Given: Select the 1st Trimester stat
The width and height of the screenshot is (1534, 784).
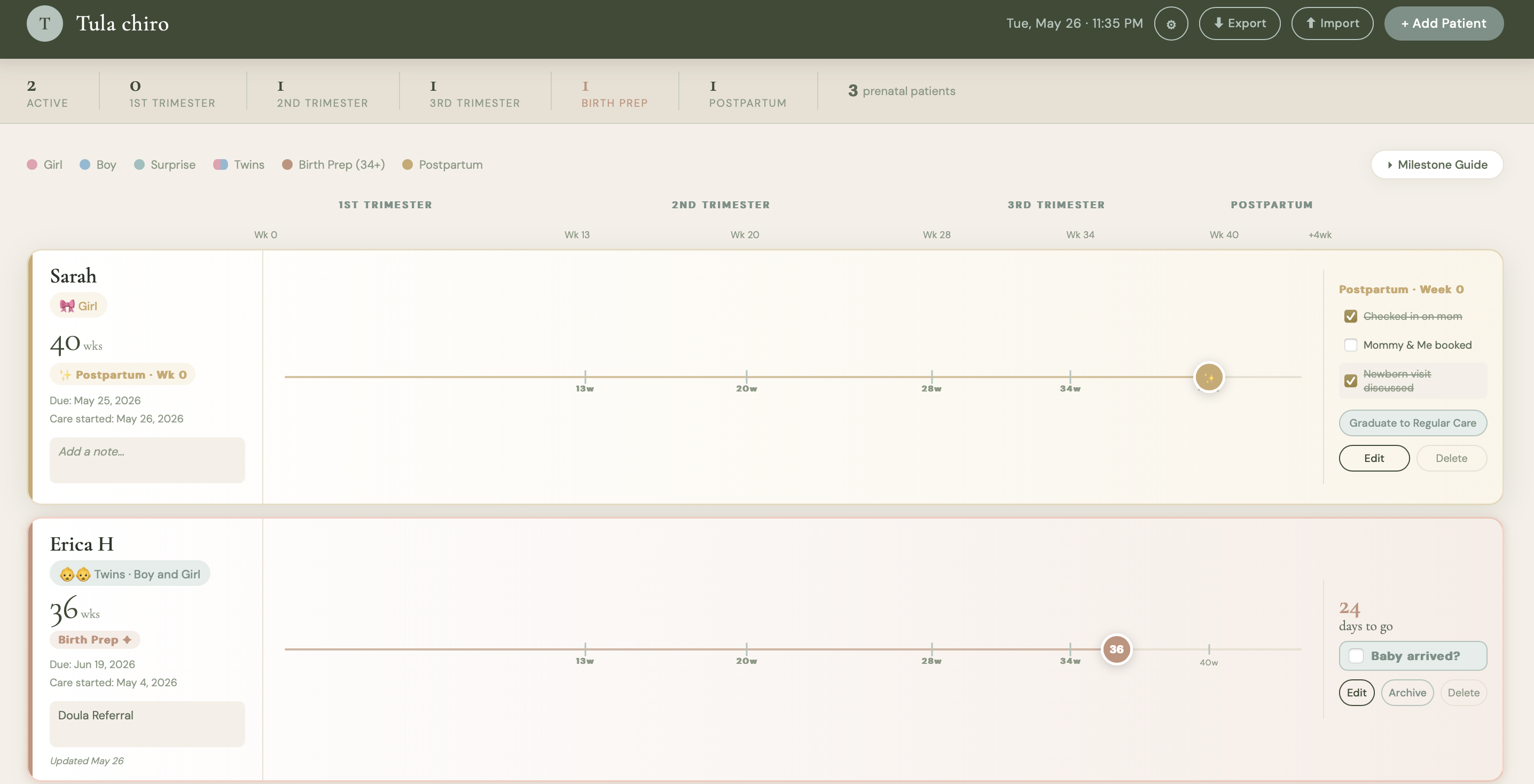Looking at the screenshot, I should point(173,93).
